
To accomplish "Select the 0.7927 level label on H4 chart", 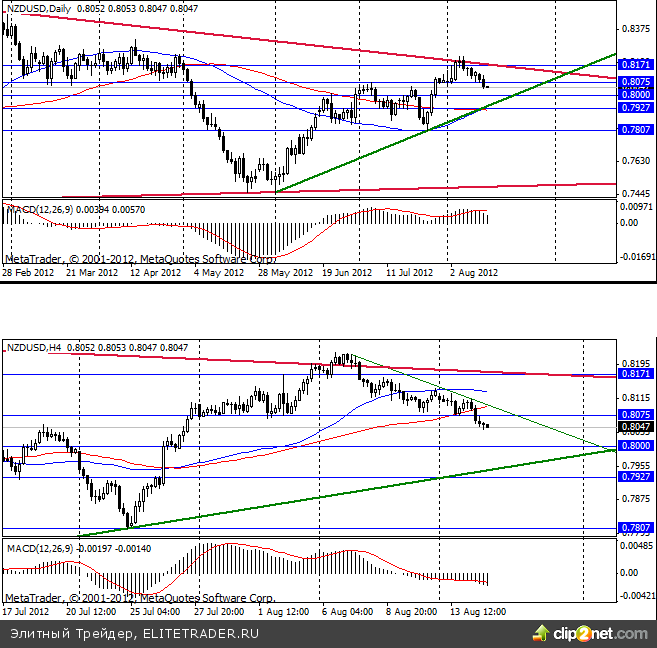I will 636,478.
